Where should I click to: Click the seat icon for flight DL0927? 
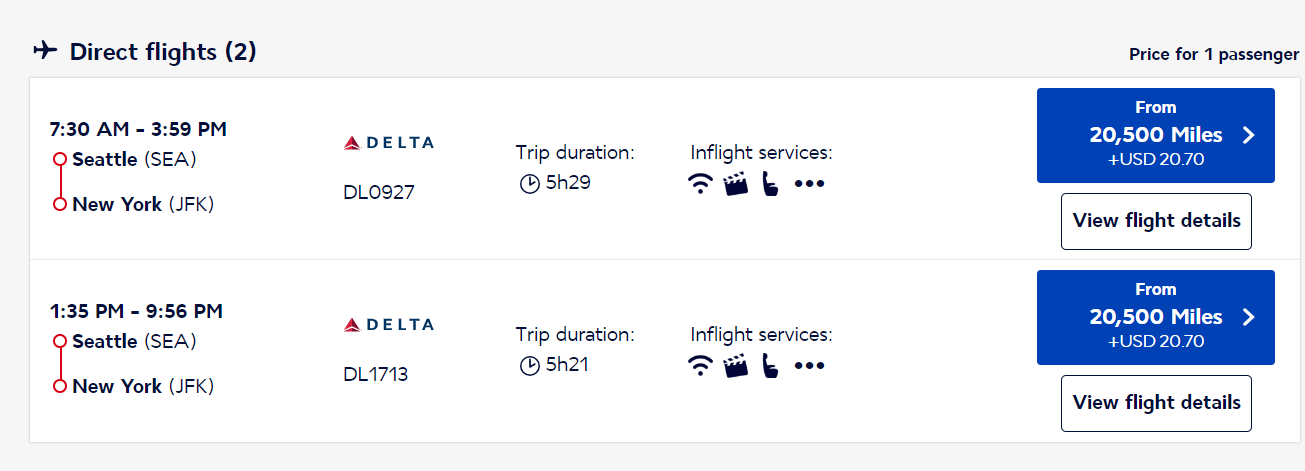(x=769, y=184)
